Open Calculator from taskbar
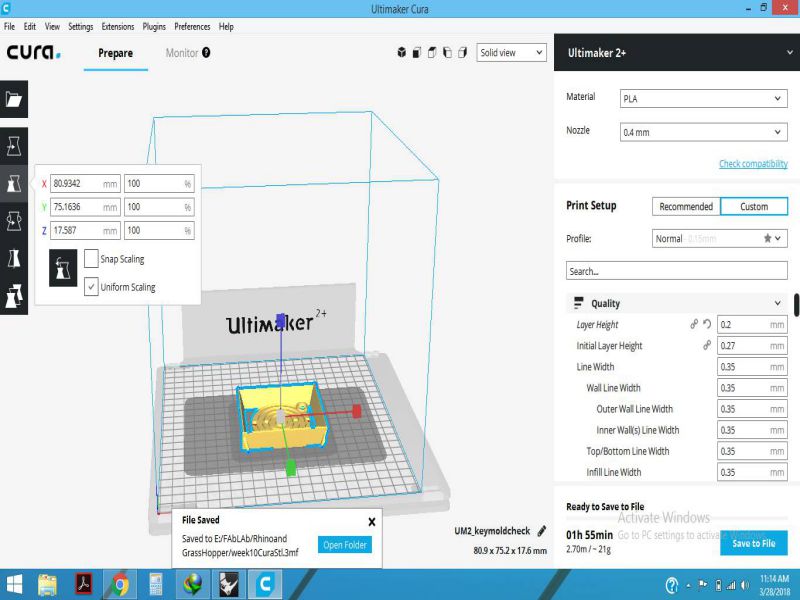This screenshot has width=800, height=600. coord(156,585)
